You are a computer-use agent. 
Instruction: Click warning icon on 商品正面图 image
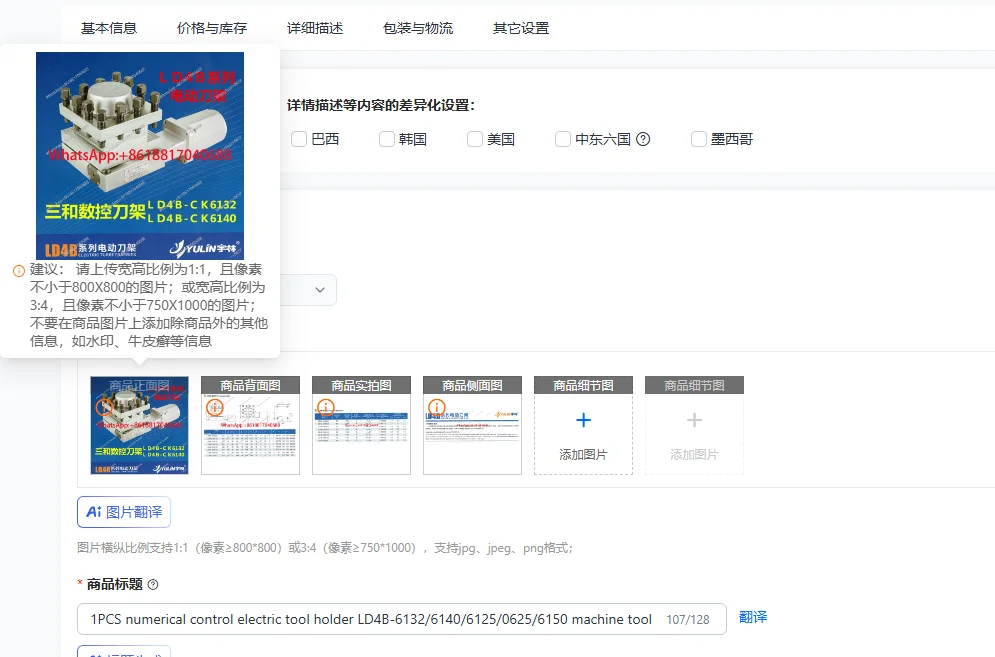tap(104, 407)
